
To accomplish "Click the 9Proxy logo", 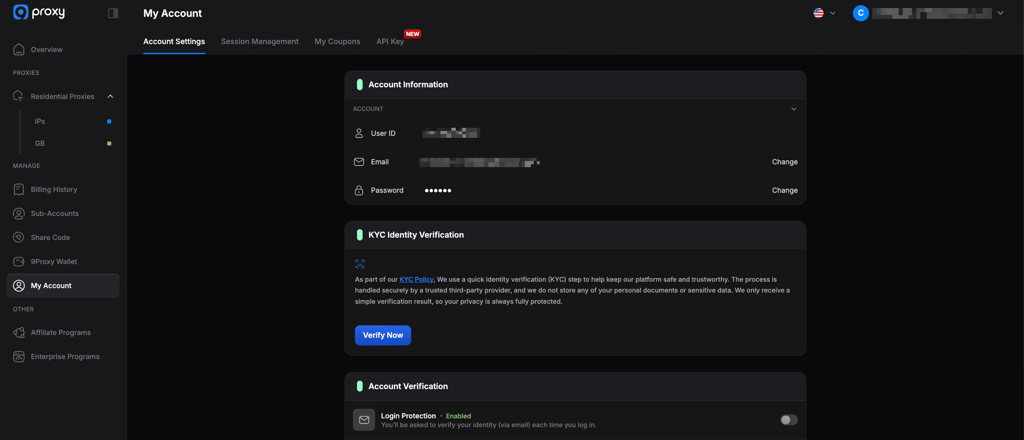I will pos(39,12).
